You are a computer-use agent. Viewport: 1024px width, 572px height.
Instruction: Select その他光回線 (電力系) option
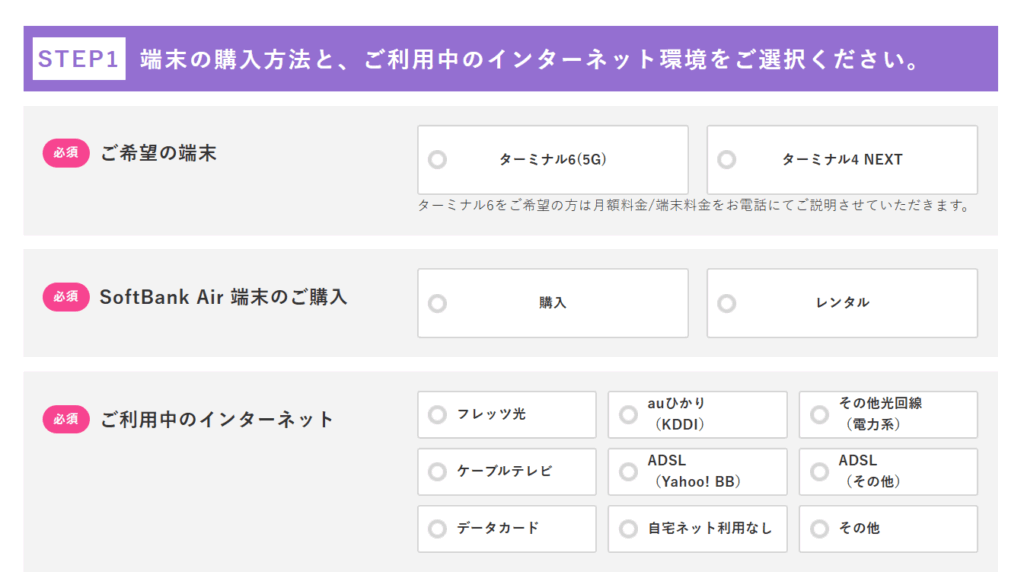pyautogui.click(x=819, y=414)
